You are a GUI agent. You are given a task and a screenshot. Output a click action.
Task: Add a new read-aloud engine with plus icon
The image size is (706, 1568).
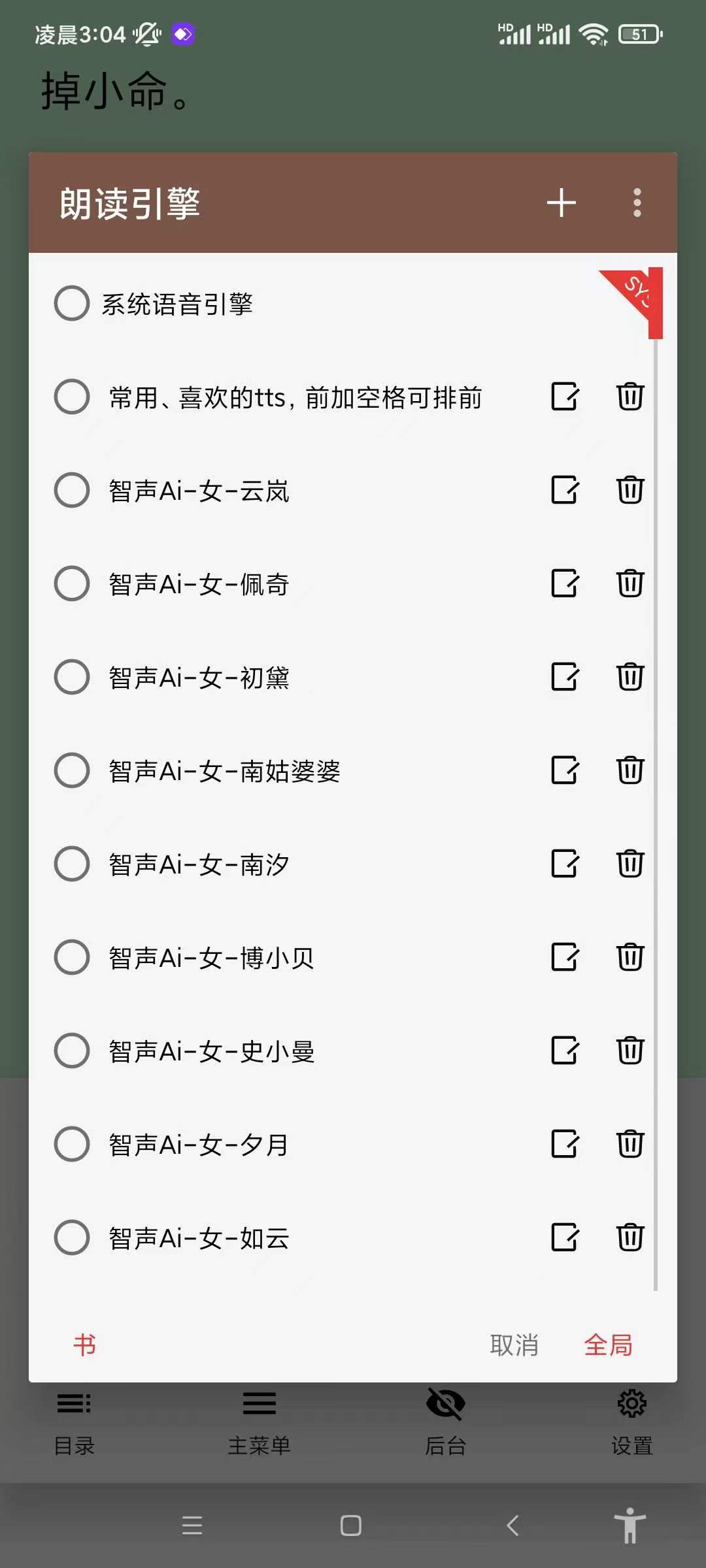tap(561, 203)
